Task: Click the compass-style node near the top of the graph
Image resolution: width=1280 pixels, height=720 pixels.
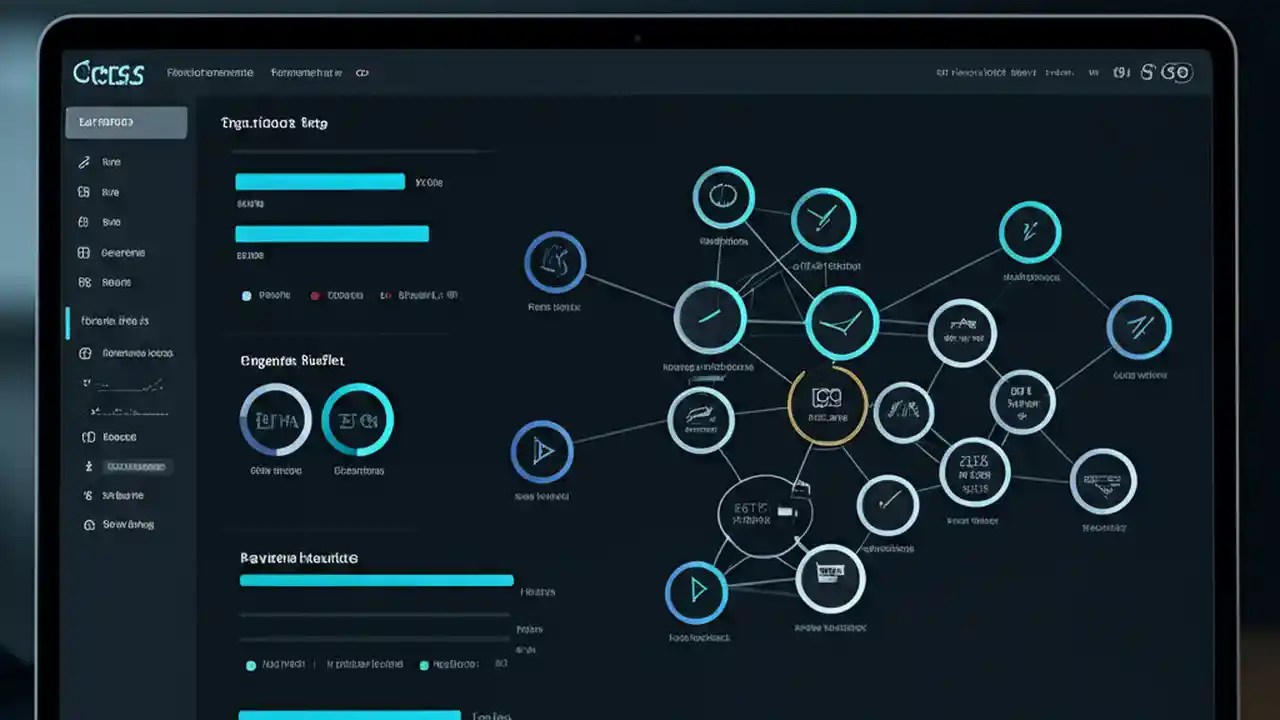Action: click(x=724, y=196)
